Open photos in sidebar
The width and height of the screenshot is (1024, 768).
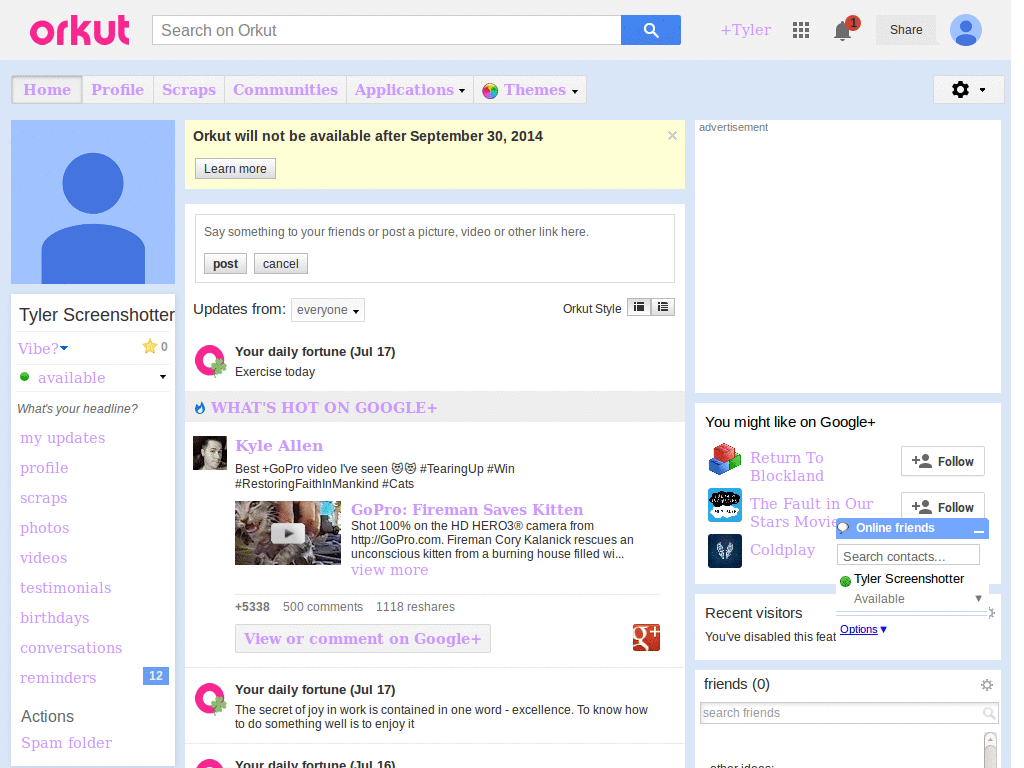(44, 528)
